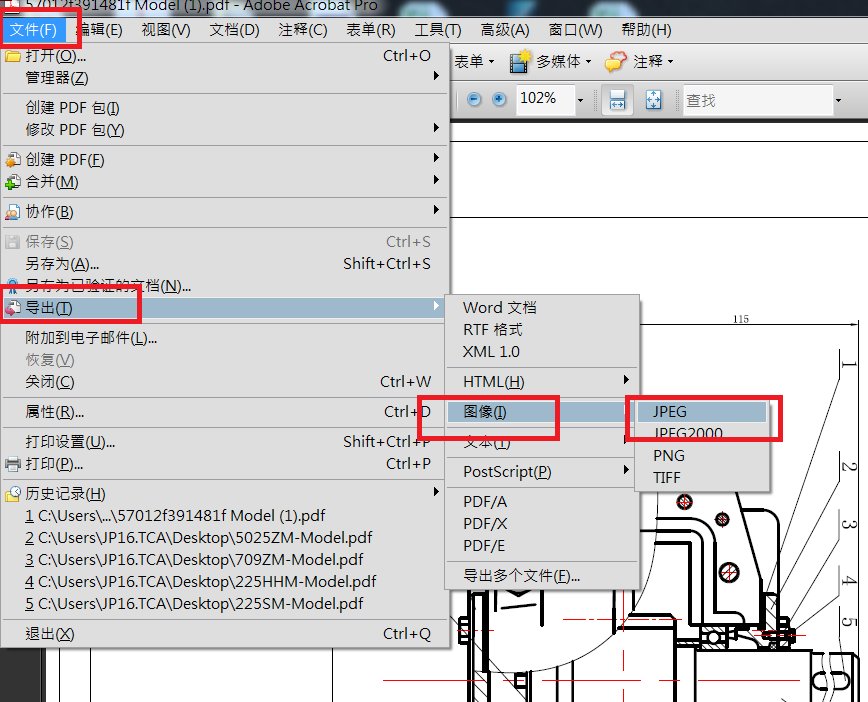This screenshot has height=702, width=868.
Task: Open the 表单(R) menu
Action: coord(371,29)
